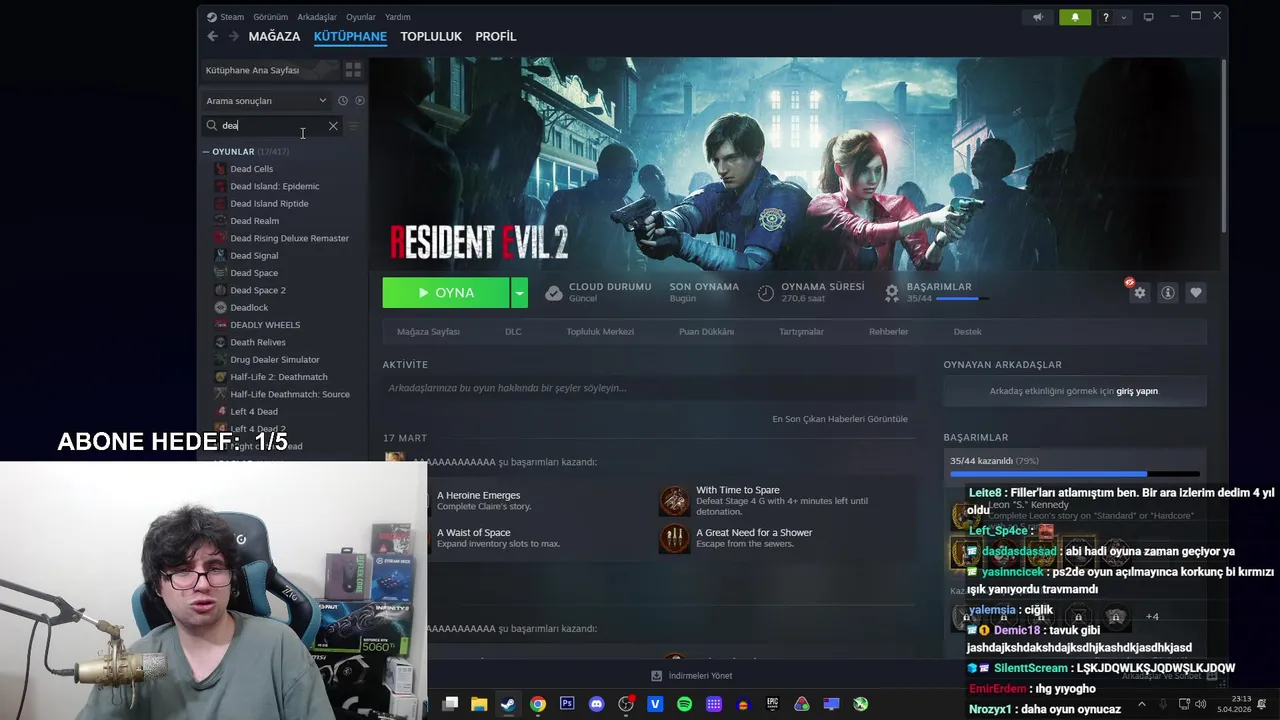Click the library search field
The width and height of the screenshot is (1280, 720).
272,126
